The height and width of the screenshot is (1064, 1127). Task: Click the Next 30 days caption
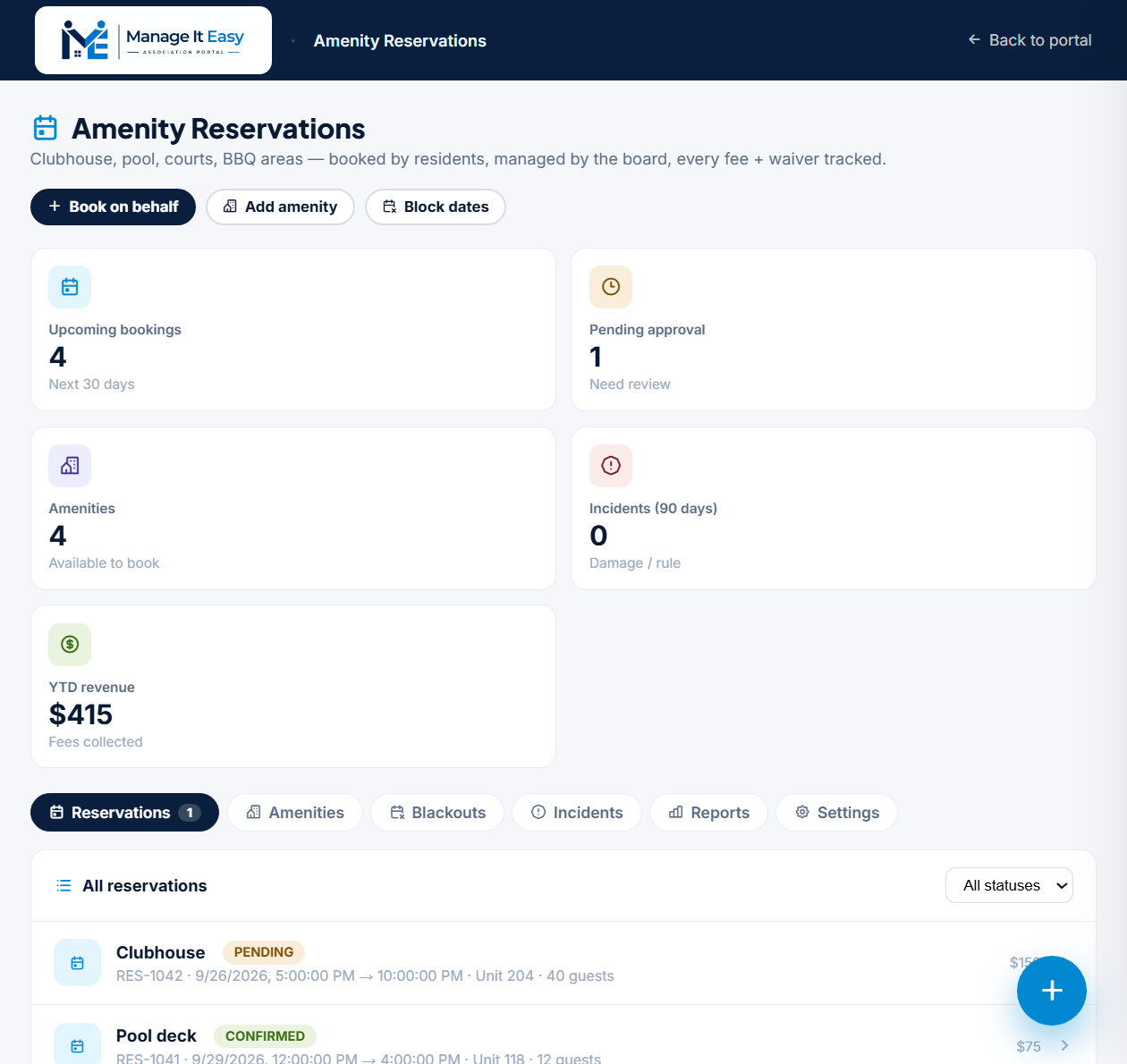click(x=91, y=384)
